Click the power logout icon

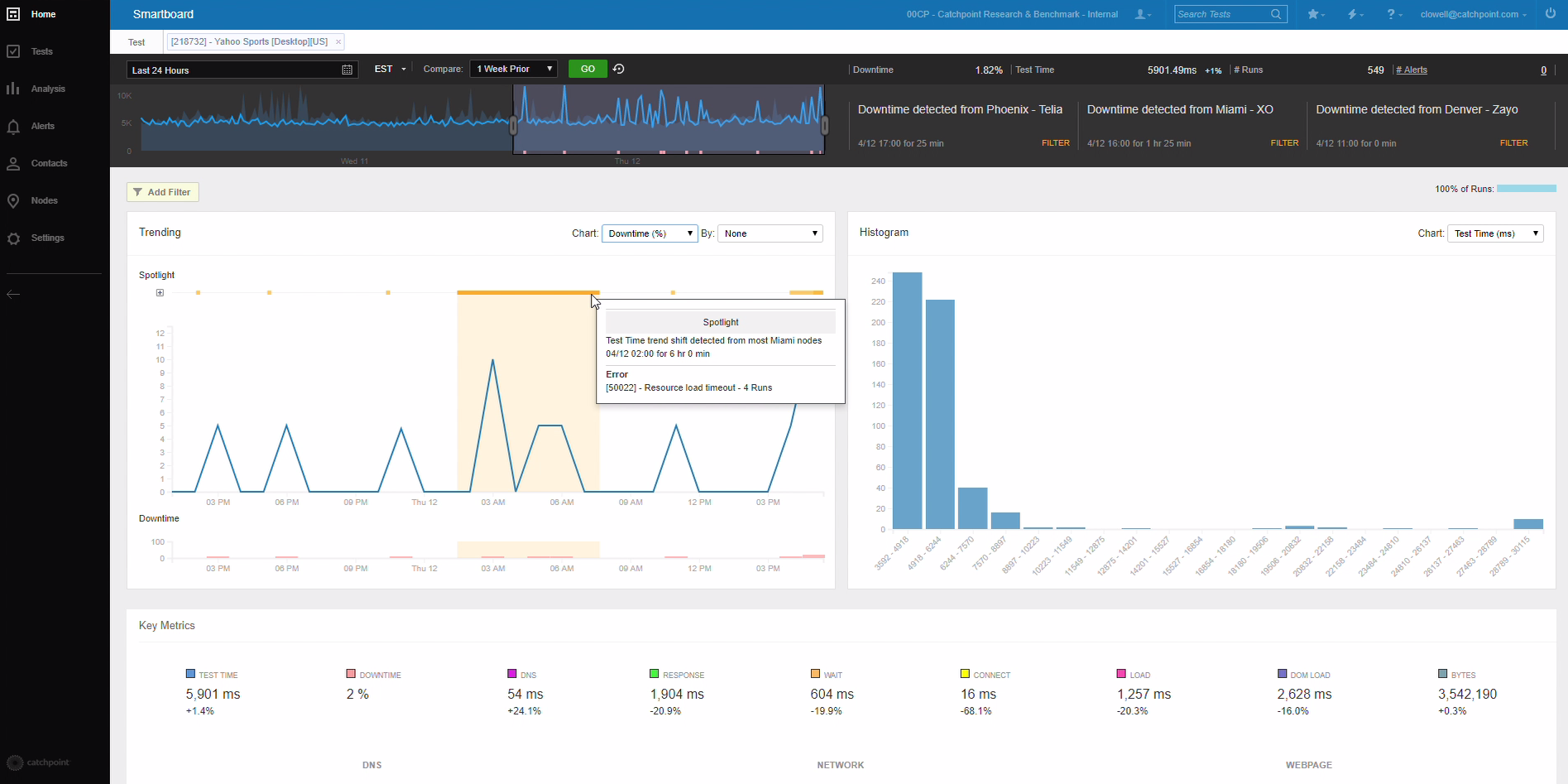(1550, 14)
